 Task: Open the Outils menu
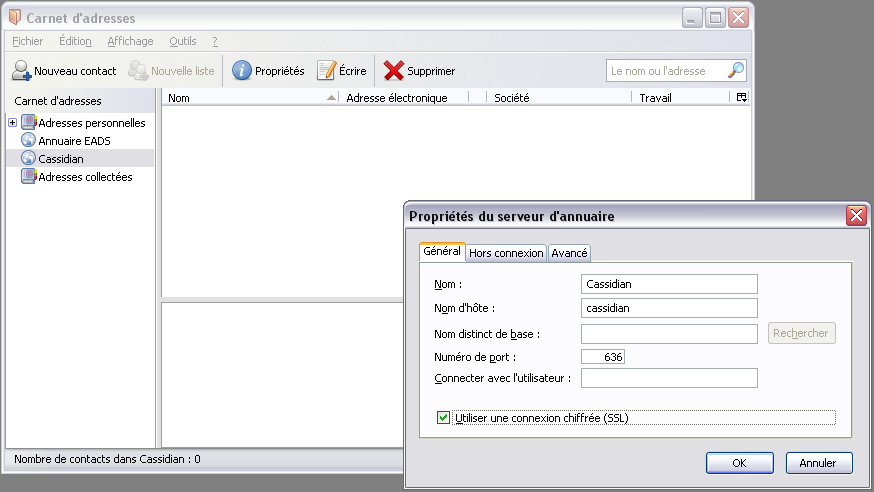[183, 41]
